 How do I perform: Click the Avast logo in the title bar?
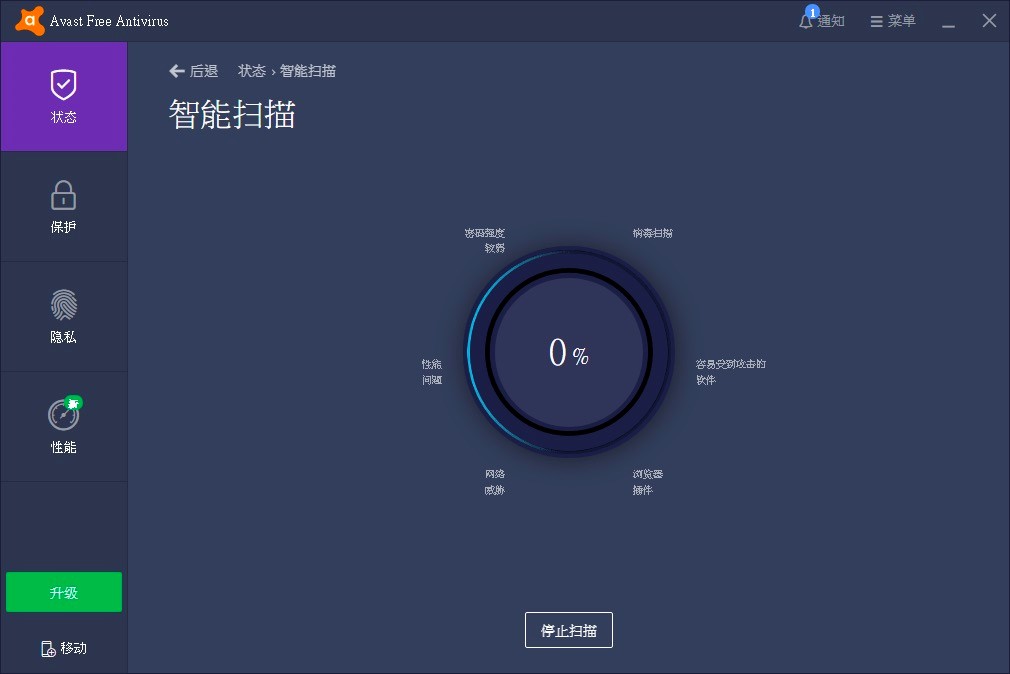(29, 19)
